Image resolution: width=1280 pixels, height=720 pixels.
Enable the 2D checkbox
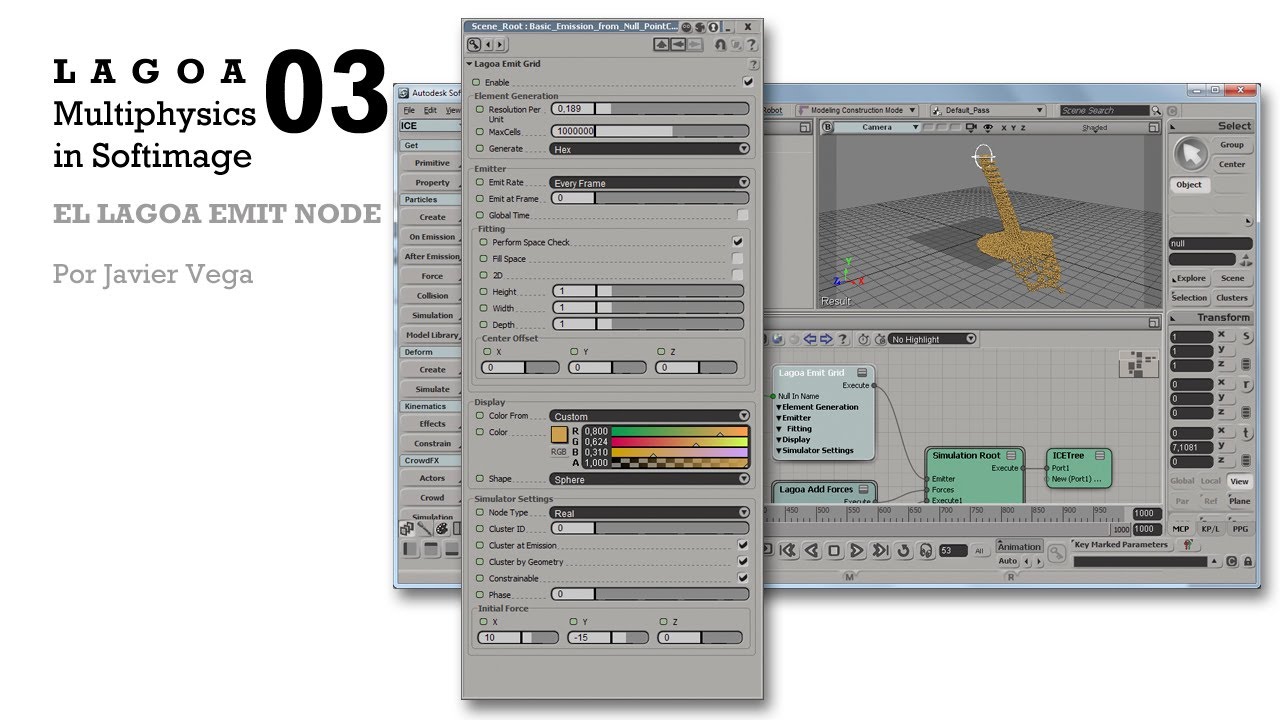click(x=737, y=274)
